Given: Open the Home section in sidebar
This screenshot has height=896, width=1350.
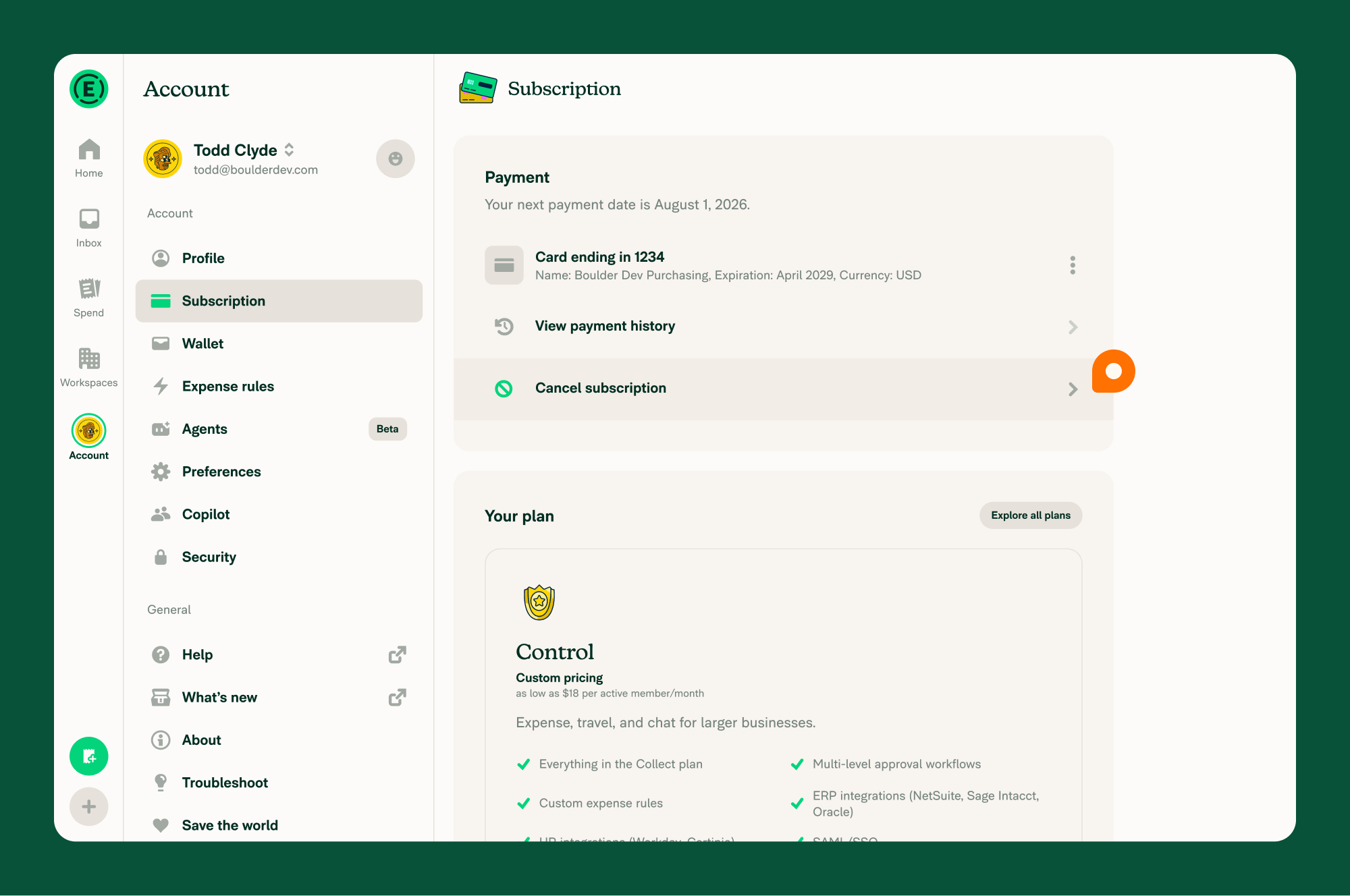Looking at the screenshot, I should pos(88,159).
